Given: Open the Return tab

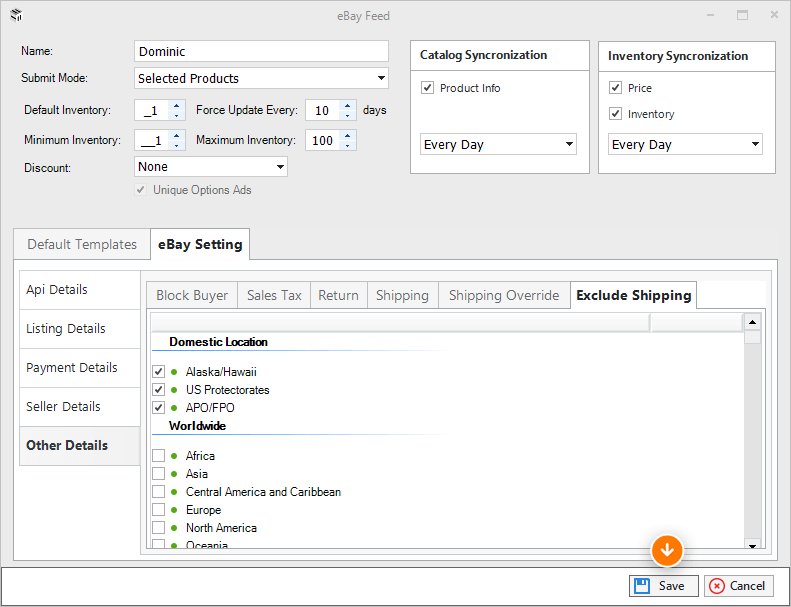Looking at the screenshot, I should coord(338,296).
